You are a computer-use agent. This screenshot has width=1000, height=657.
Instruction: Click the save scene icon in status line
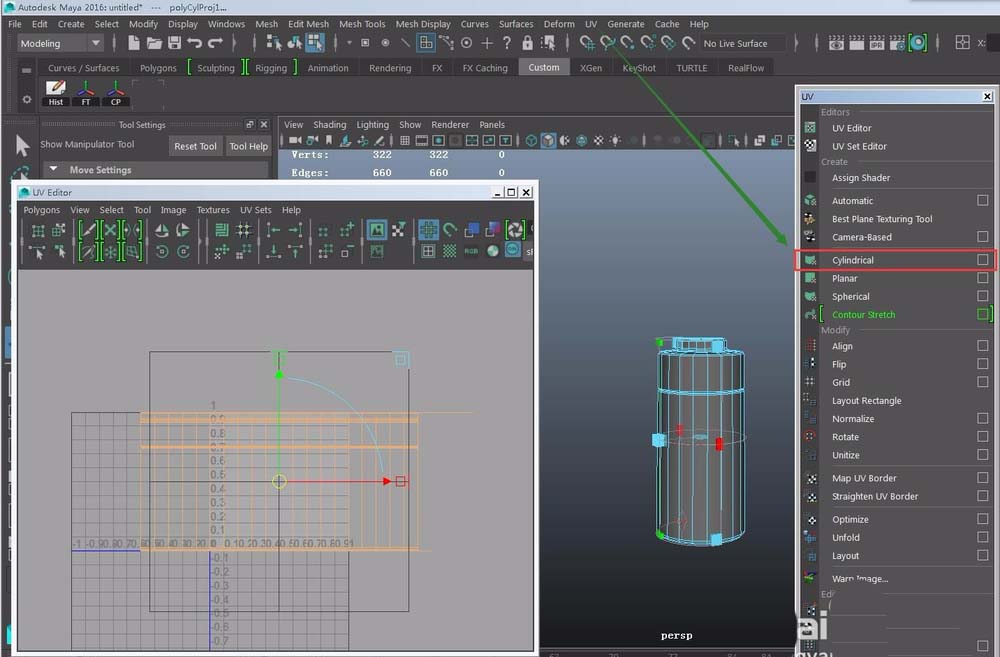click(x=175, y=43)
